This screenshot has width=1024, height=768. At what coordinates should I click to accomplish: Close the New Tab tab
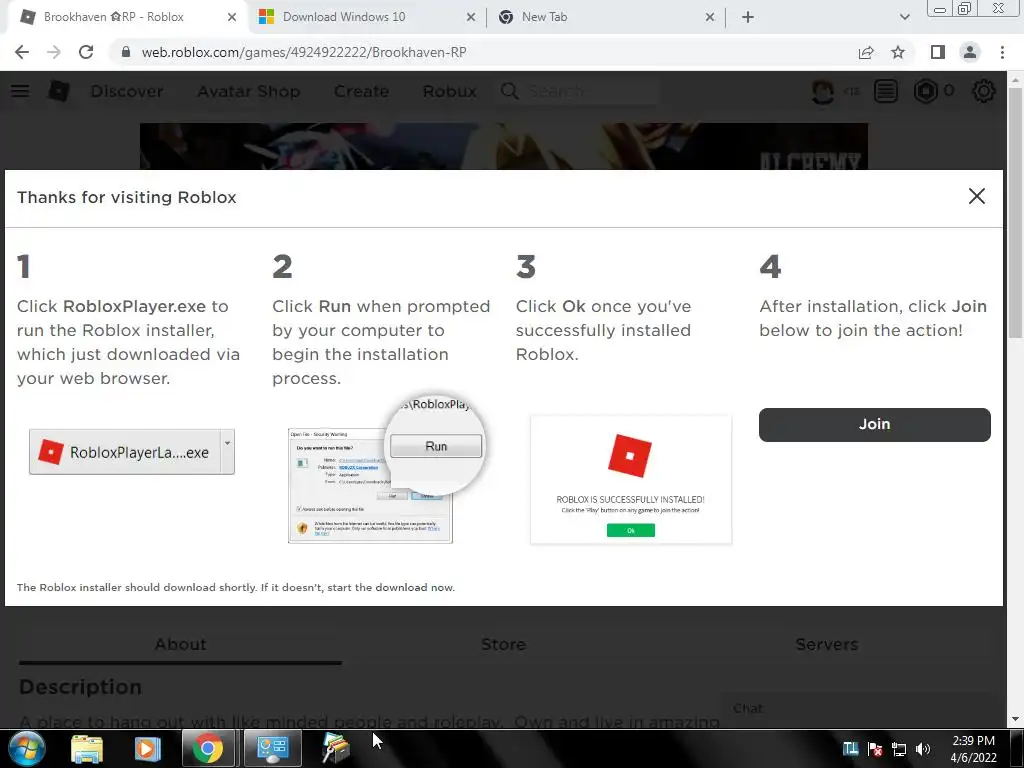point(710,17)
